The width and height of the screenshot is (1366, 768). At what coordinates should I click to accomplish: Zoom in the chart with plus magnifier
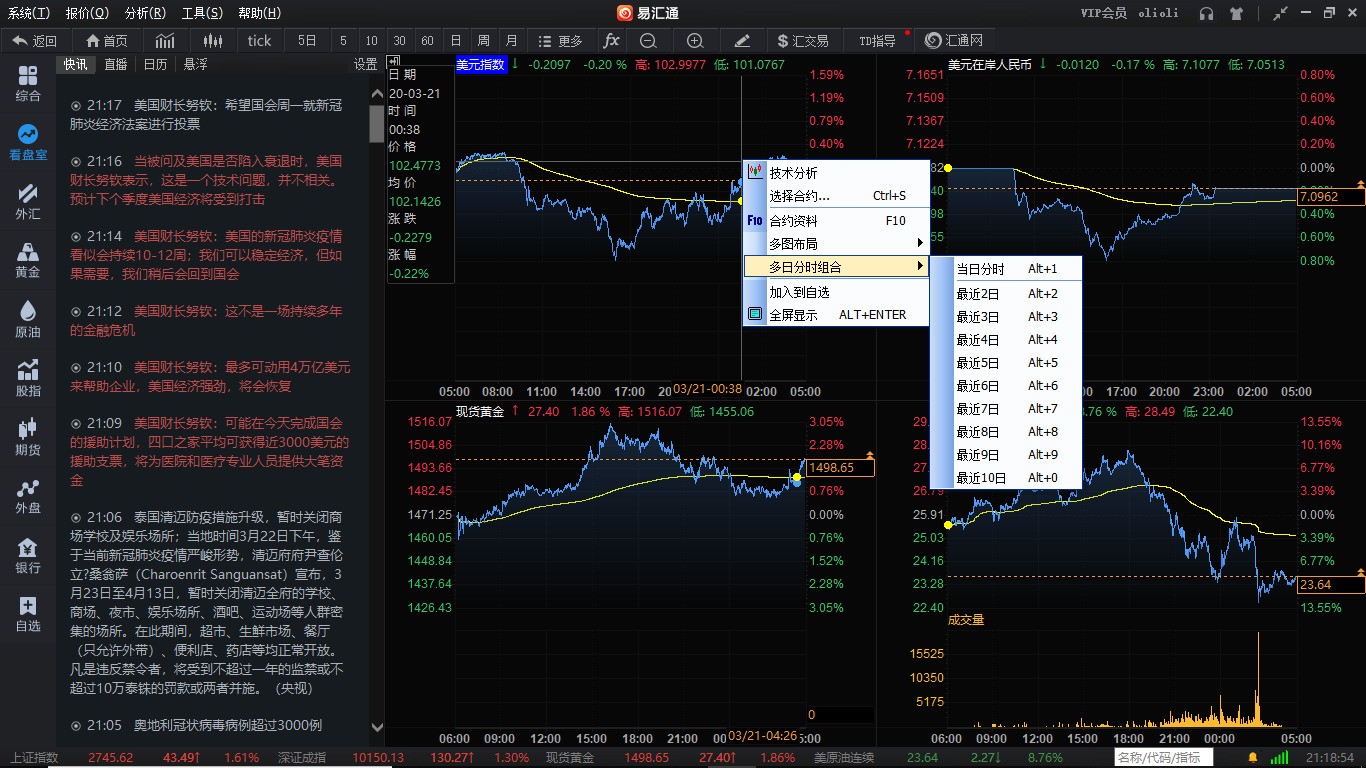(695, 41)
